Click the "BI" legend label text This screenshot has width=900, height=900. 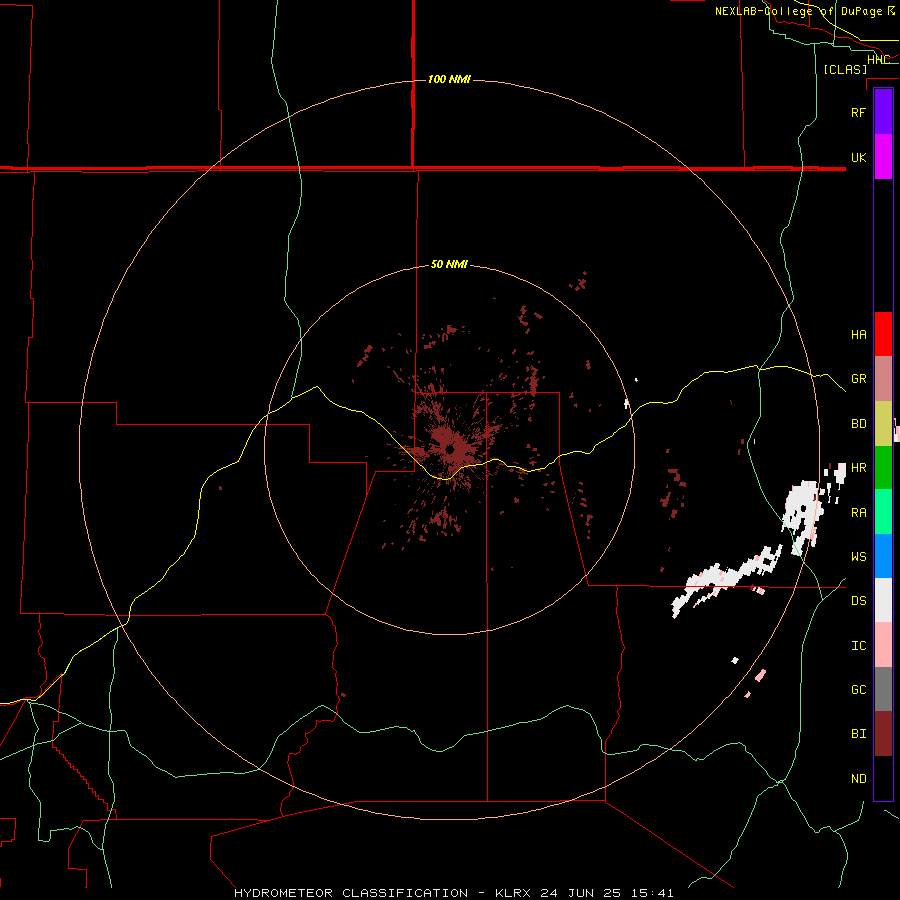[858, 734]
